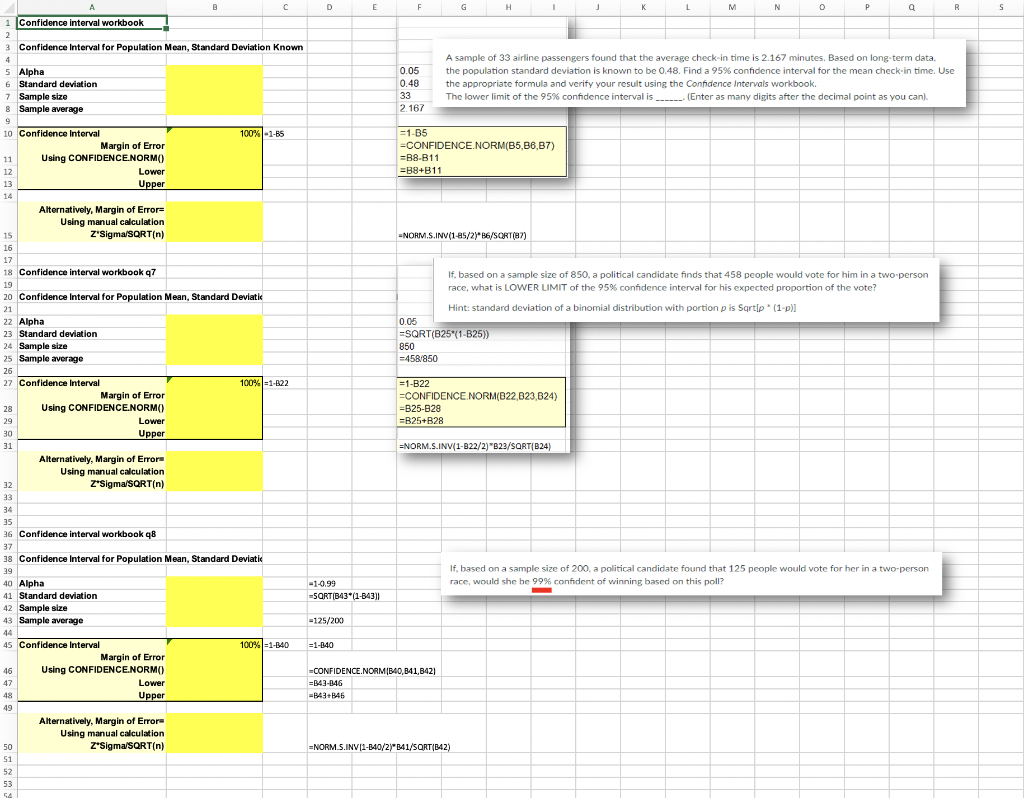
Task: Click the formula =CONFIDENCE.NORM(B40,B41,B42)
Action: pos(372,671)
